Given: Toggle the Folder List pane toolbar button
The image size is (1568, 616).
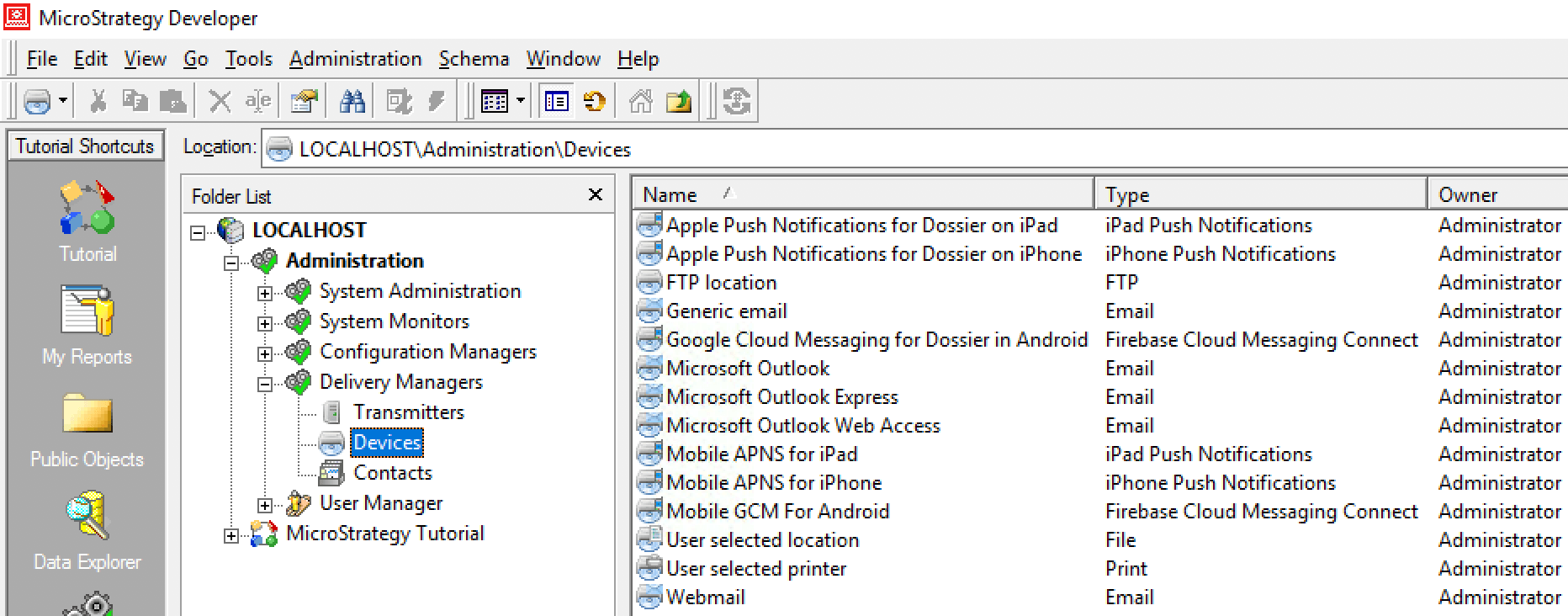Looking at the screenshot, I should pos(556,102).
